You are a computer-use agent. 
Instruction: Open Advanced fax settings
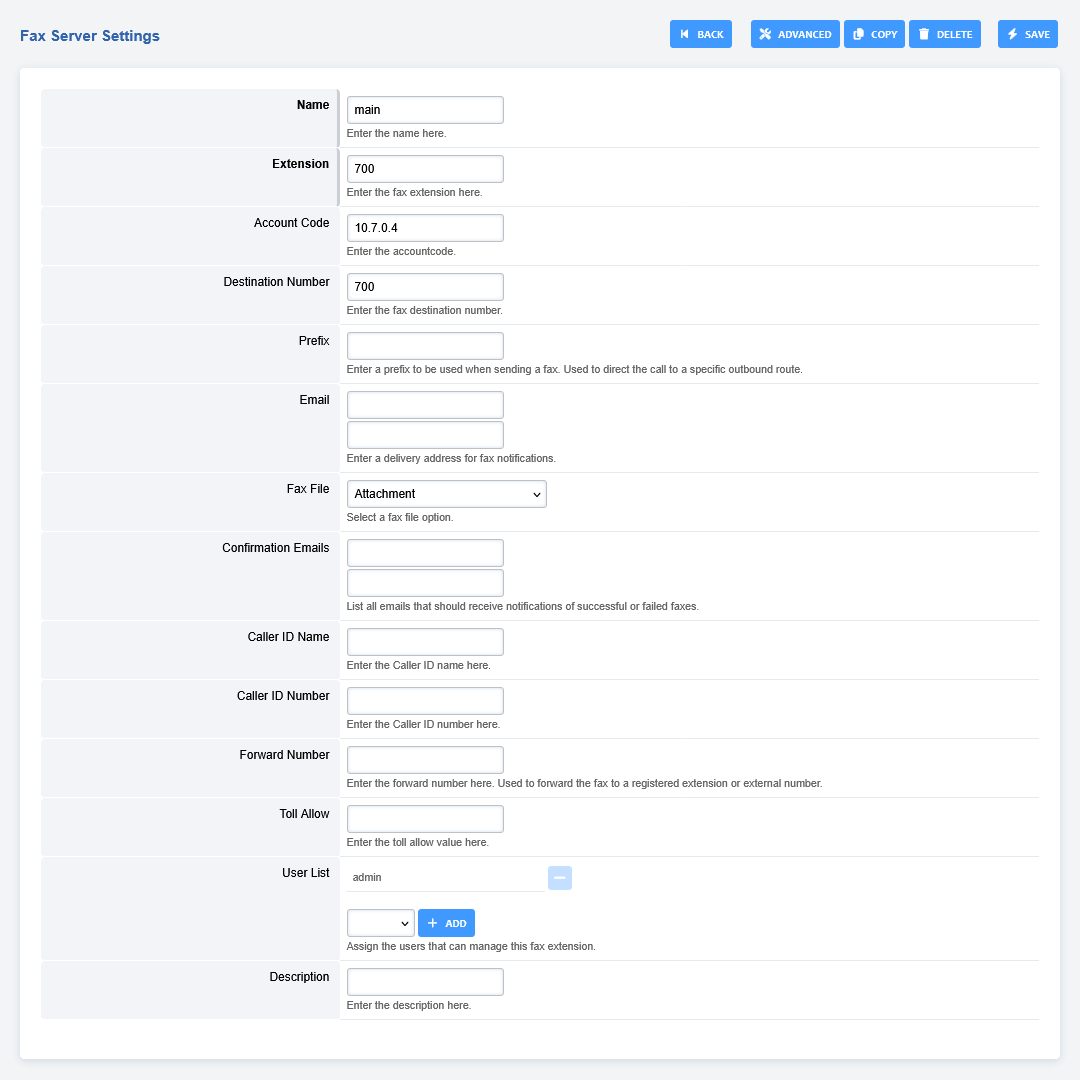[x=795, y=34]
